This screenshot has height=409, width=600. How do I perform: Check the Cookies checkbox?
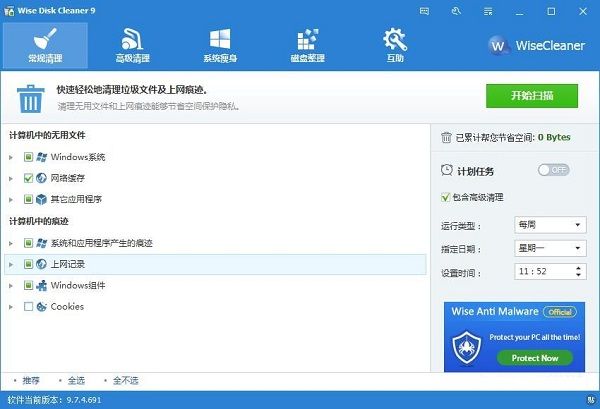tap(28, 306)
